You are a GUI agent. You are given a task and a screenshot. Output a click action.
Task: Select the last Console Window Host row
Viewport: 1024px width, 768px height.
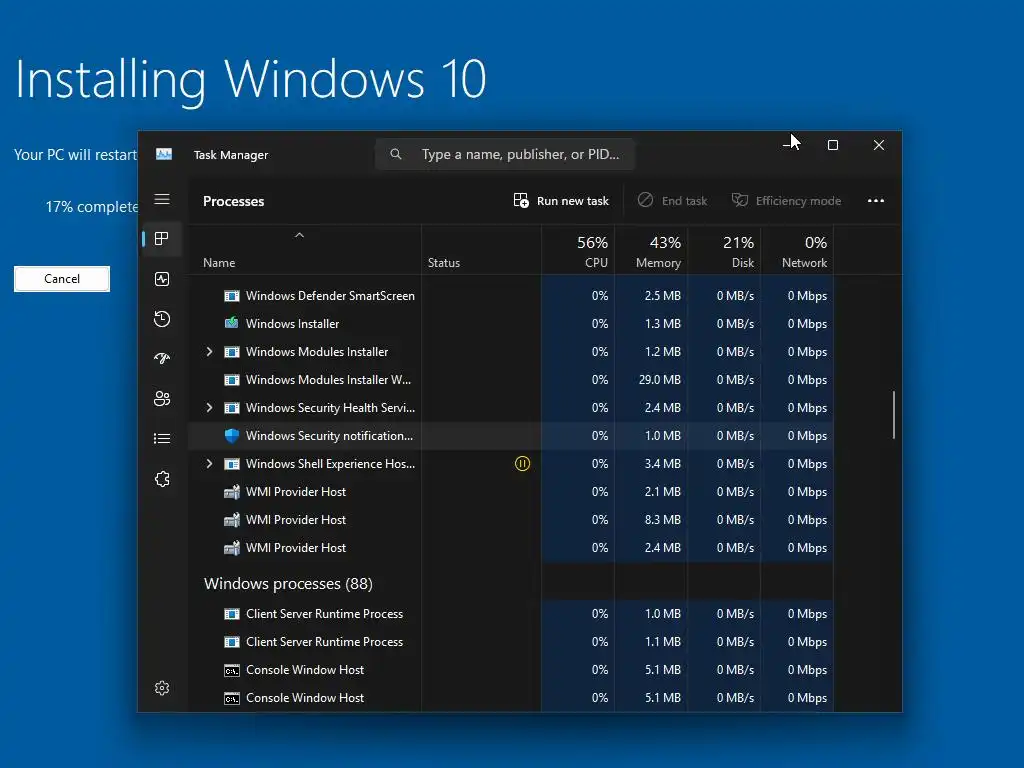point(511,698)
